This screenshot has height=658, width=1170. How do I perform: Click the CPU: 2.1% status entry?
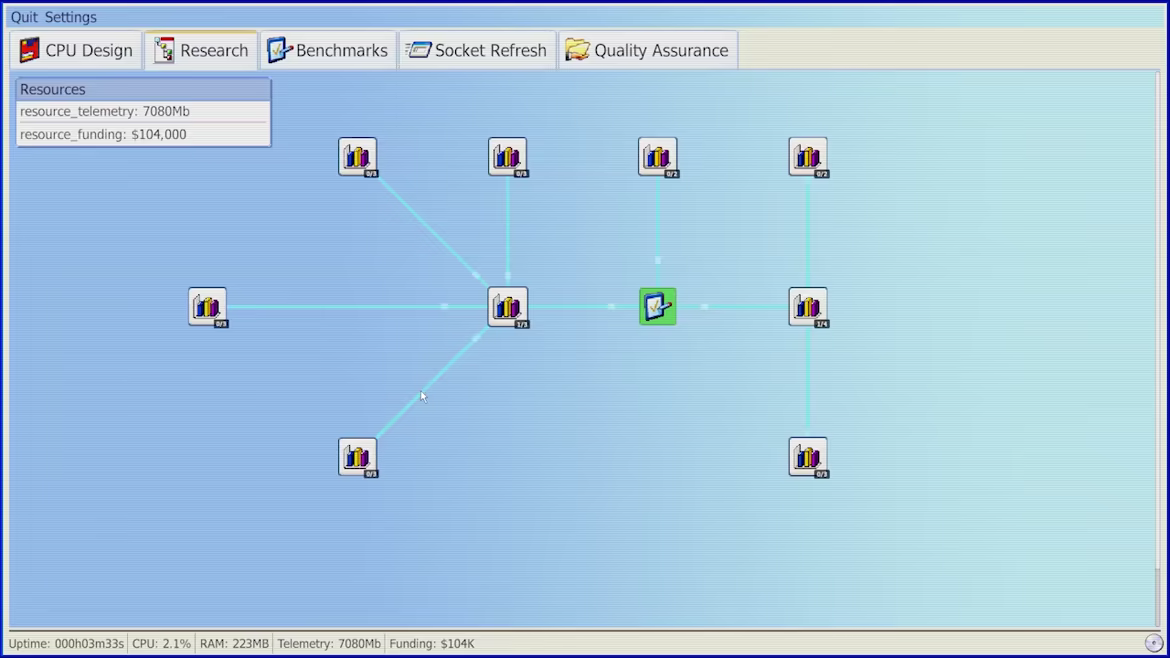(x=161, y=643)
